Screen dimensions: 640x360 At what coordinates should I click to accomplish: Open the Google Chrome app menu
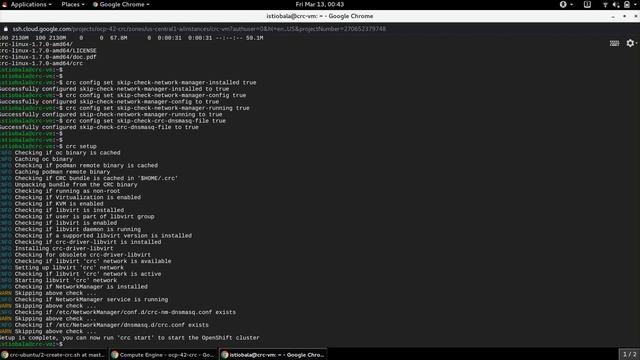(121, 4)
